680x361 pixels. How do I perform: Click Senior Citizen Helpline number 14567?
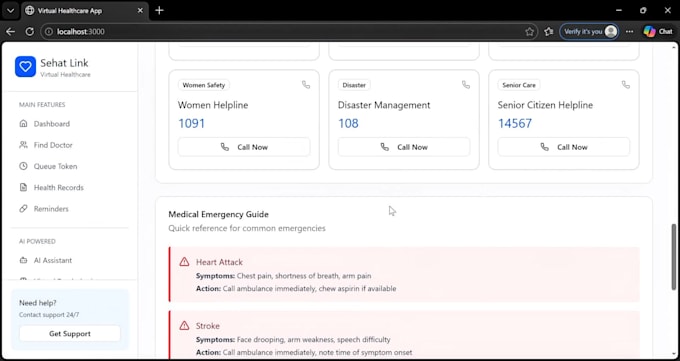514,124
